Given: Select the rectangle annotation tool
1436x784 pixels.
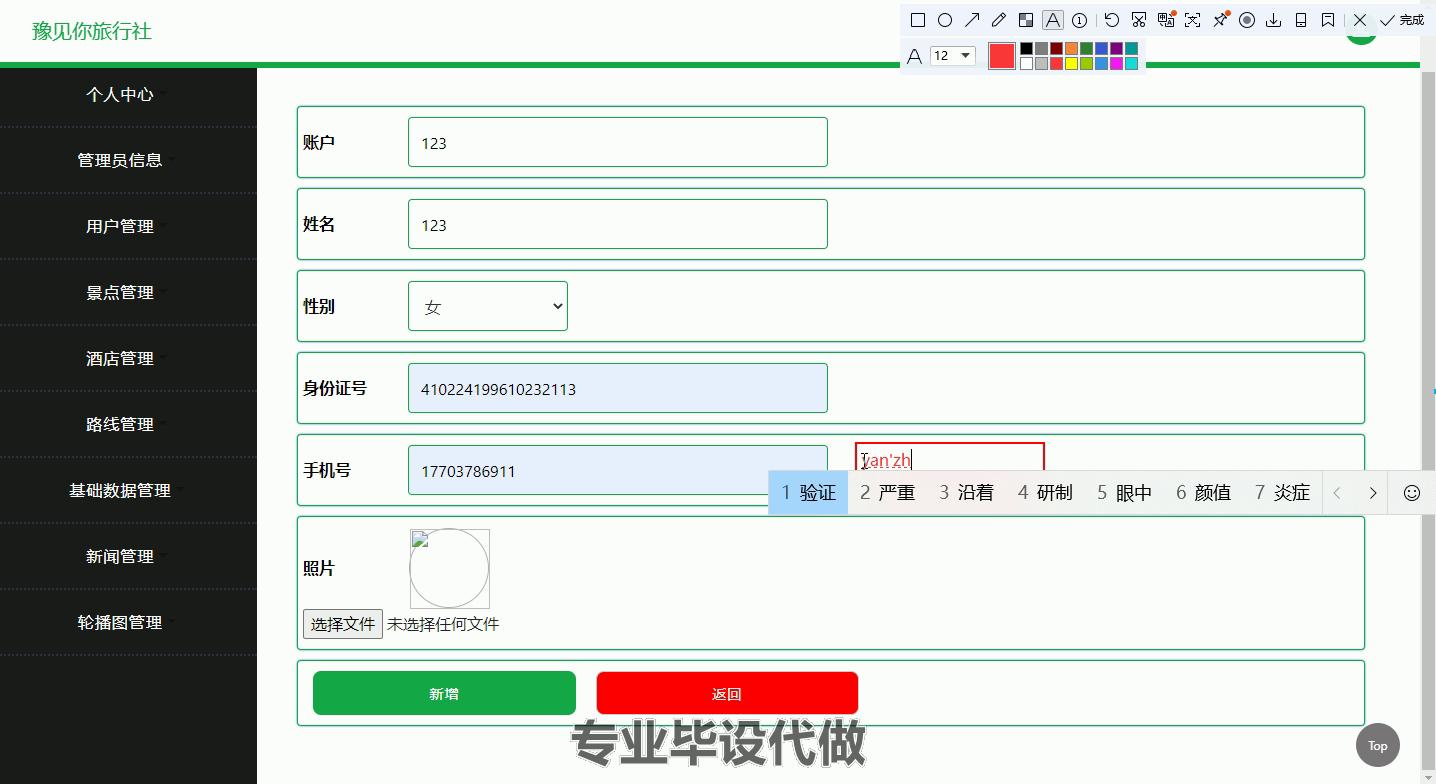Looking at the screenshot, I should pos(918,20).
